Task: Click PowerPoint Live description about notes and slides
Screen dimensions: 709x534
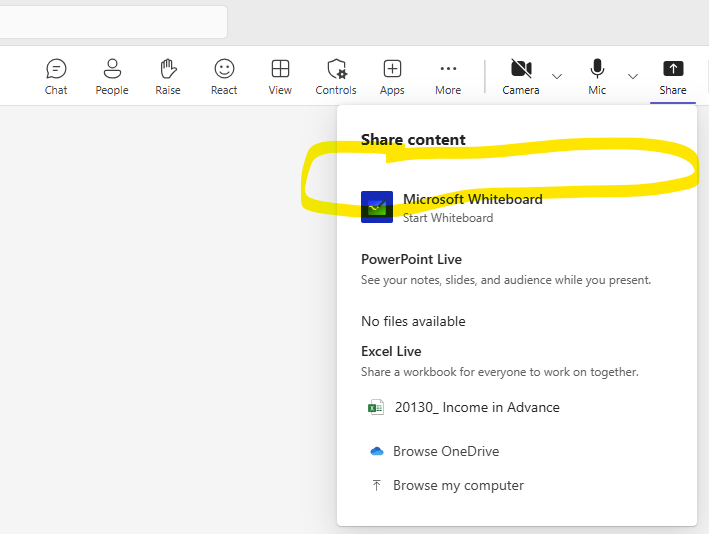Action: [506, 280]
